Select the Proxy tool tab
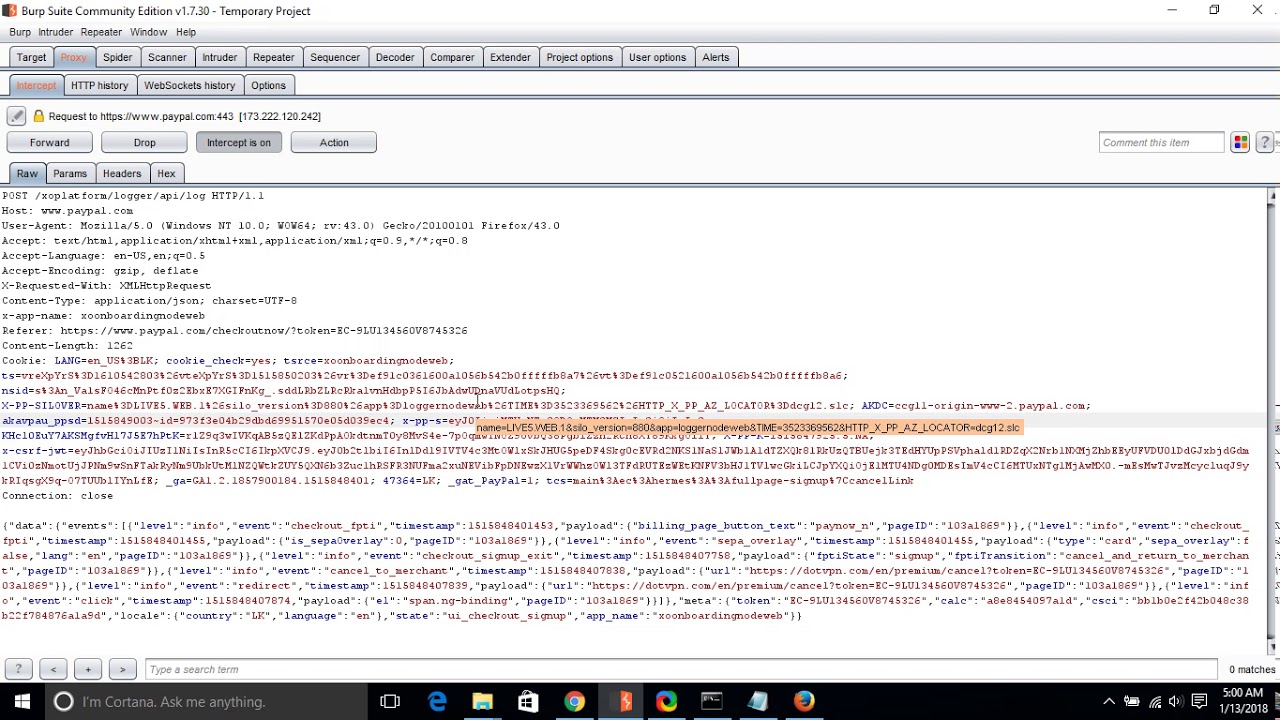The width and height of the screenshot is (1280, 720). pyautogui.click(x=73, y=57)
